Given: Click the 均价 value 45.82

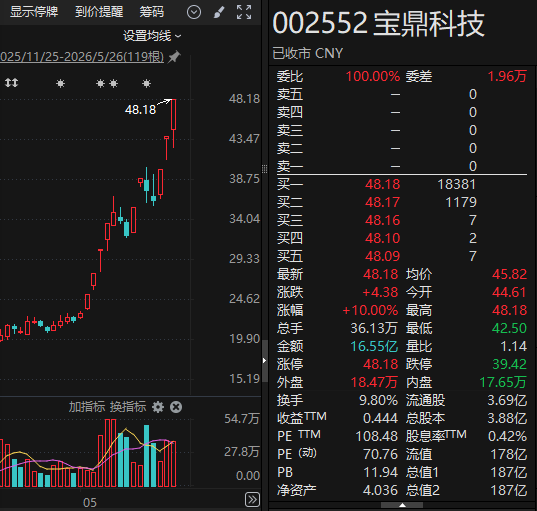Looking at the screenshot, I should tap(509, 274).
